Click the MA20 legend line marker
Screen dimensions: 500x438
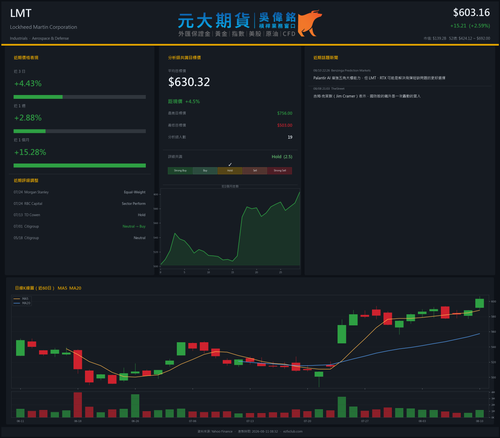[17, 303]
